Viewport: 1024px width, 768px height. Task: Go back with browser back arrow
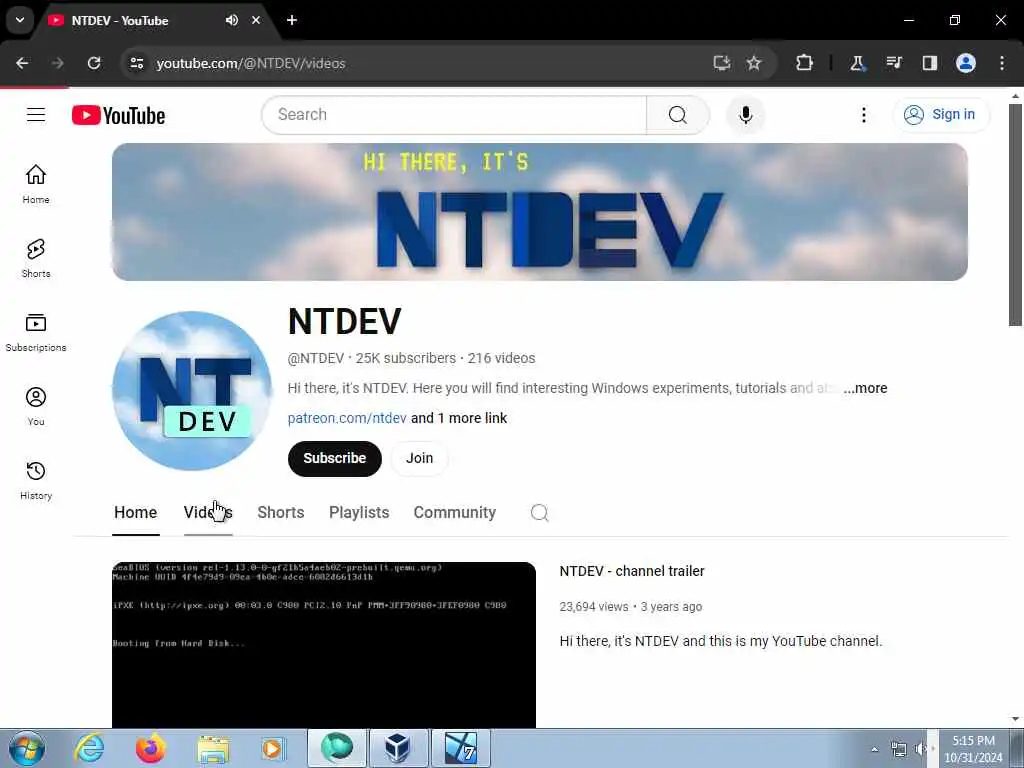point(22,63)
